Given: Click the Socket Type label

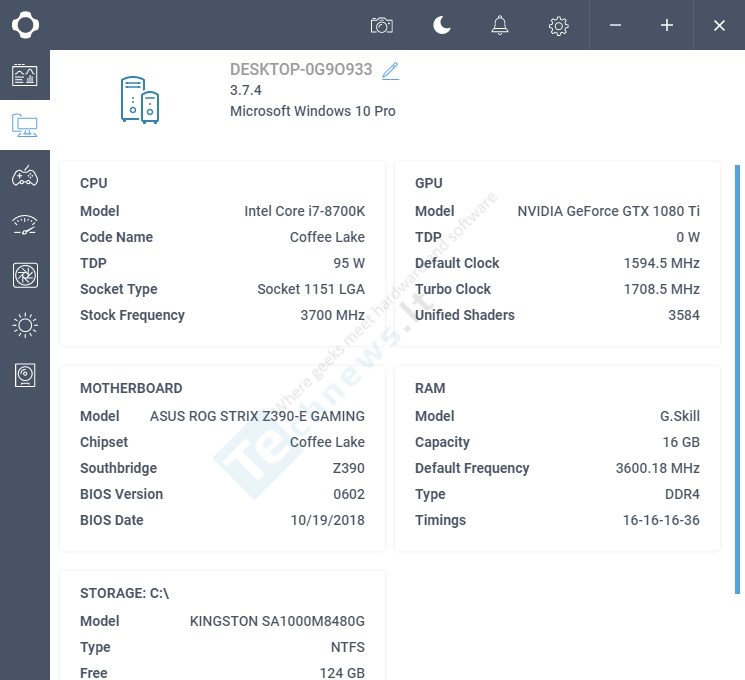Looking at the screenshot, I should click(x=119, y=289).
